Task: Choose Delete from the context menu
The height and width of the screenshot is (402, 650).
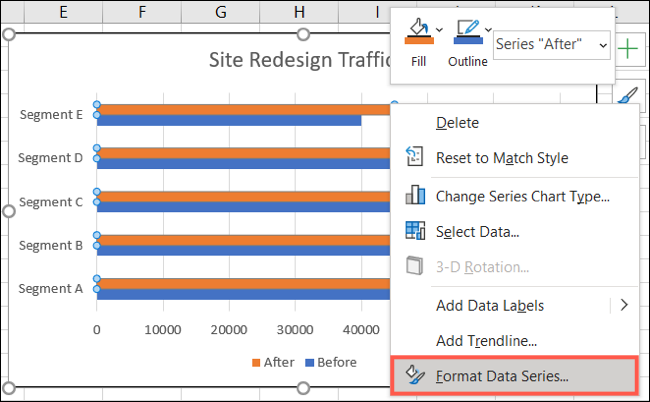Action: click(457, 123)
